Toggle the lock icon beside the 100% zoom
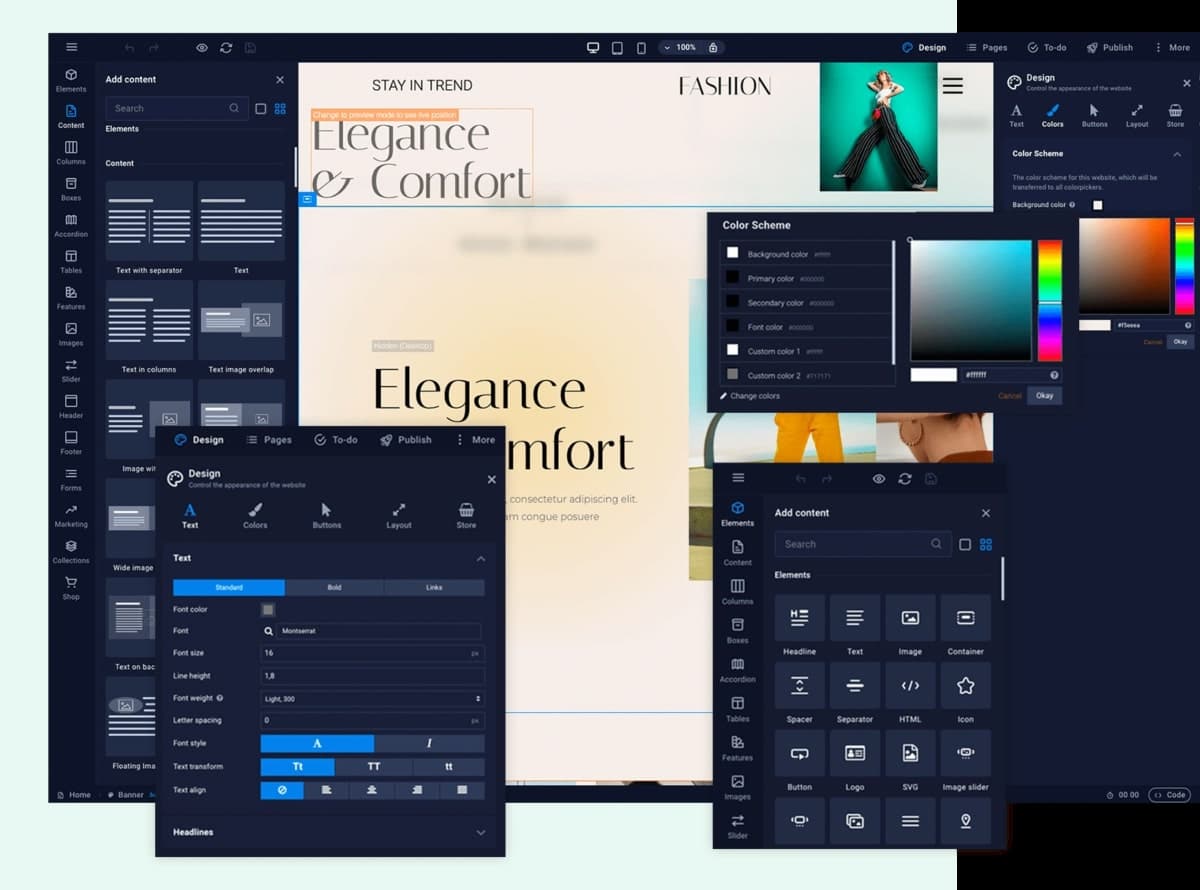The width and height of the screenshot is (1200, 890). (713, 47)
